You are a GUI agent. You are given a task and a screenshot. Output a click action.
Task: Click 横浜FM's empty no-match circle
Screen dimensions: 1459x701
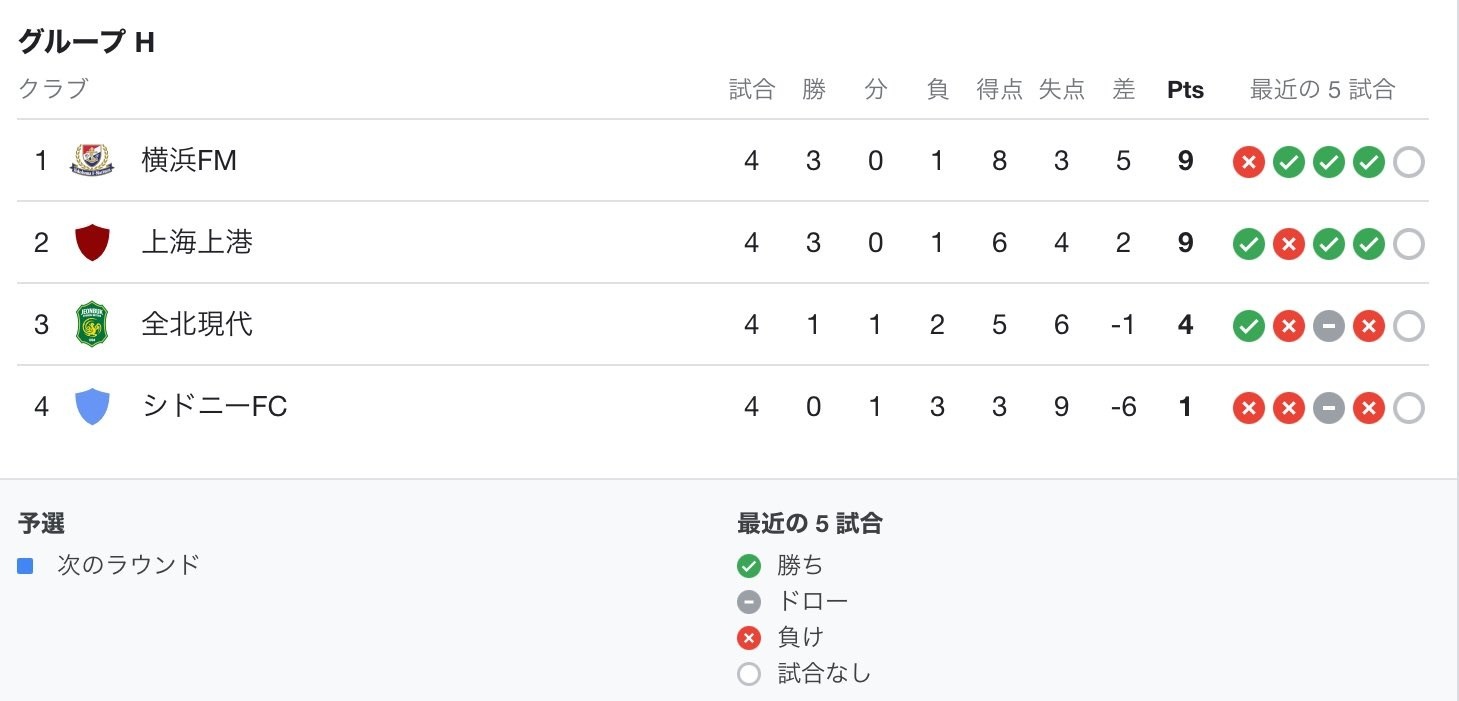click(1408, 162)
